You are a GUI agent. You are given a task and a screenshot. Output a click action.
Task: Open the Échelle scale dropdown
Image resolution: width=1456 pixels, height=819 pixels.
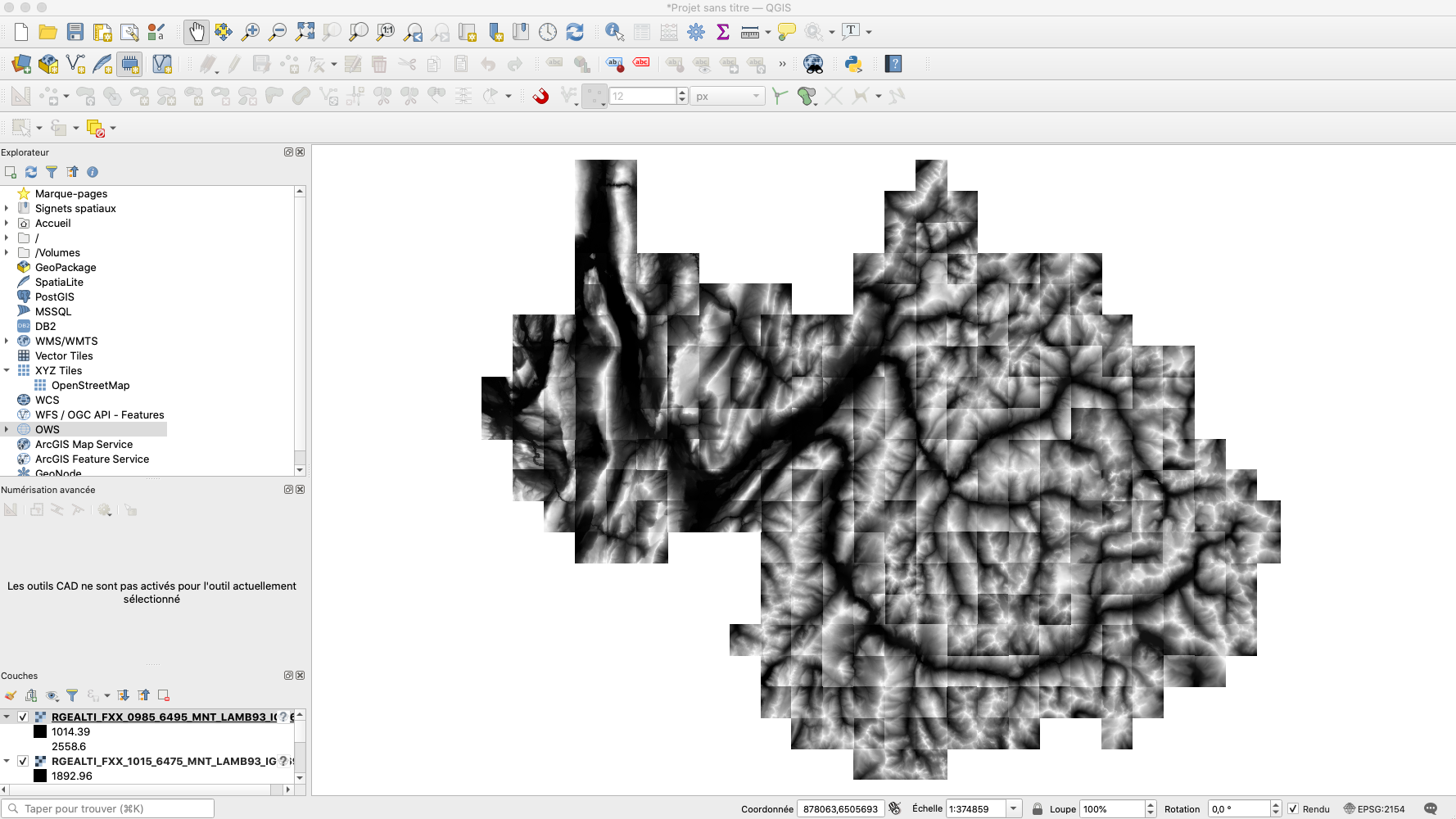coord(1014,808)
